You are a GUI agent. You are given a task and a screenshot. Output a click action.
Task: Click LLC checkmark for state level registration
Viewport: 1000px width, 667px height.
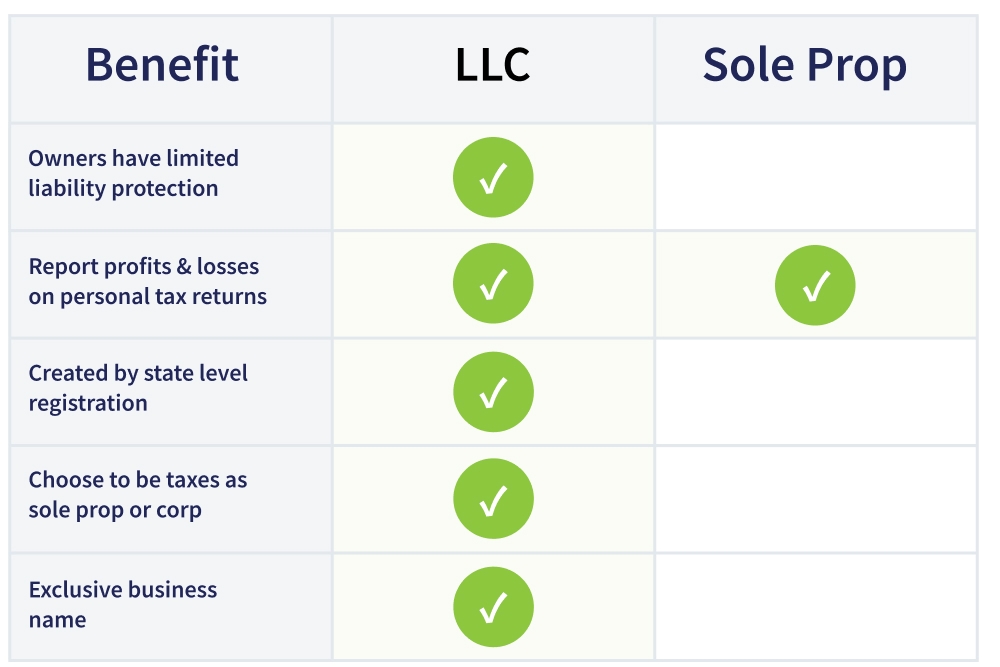(x=493, y=392)
